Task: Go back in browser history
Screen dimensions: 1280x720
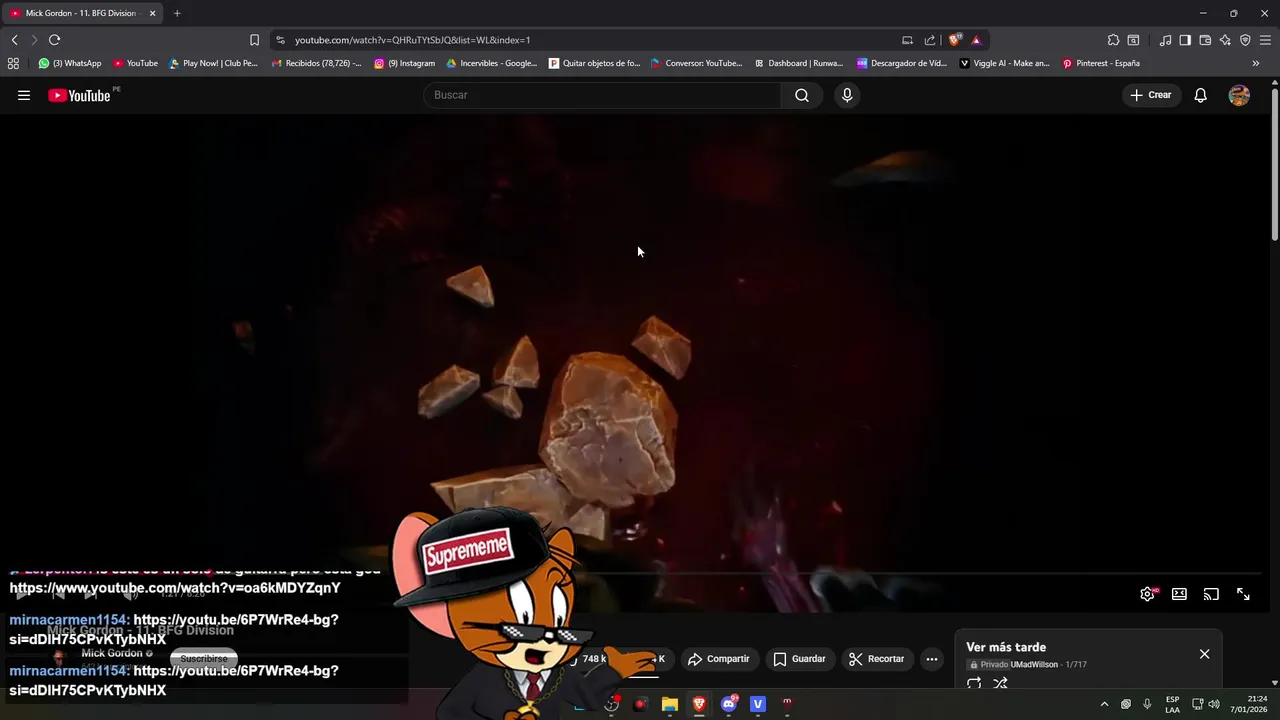Action: 14,40
